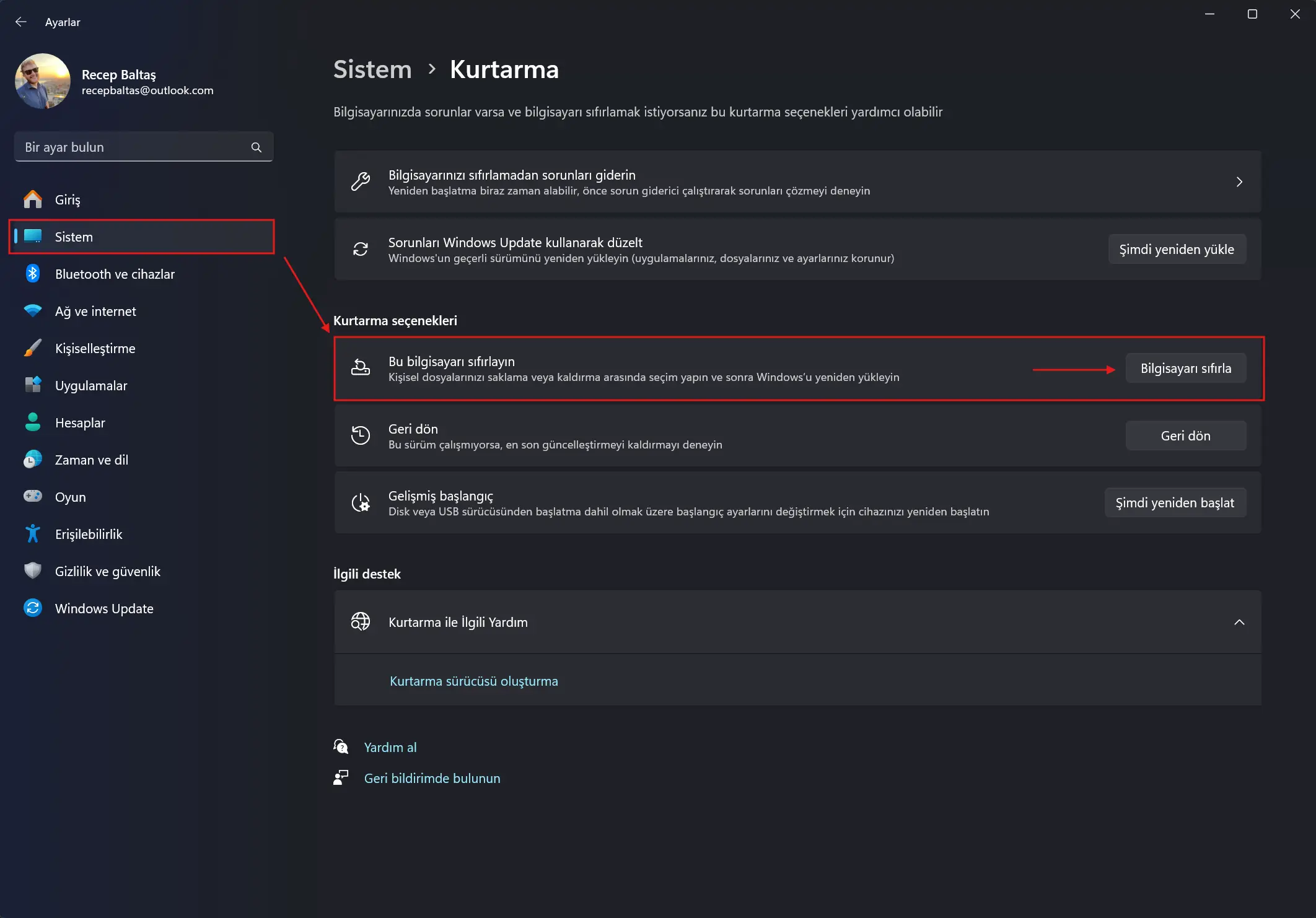Click the search magnifier icon in Bir ayar bulun

point(257,147)
